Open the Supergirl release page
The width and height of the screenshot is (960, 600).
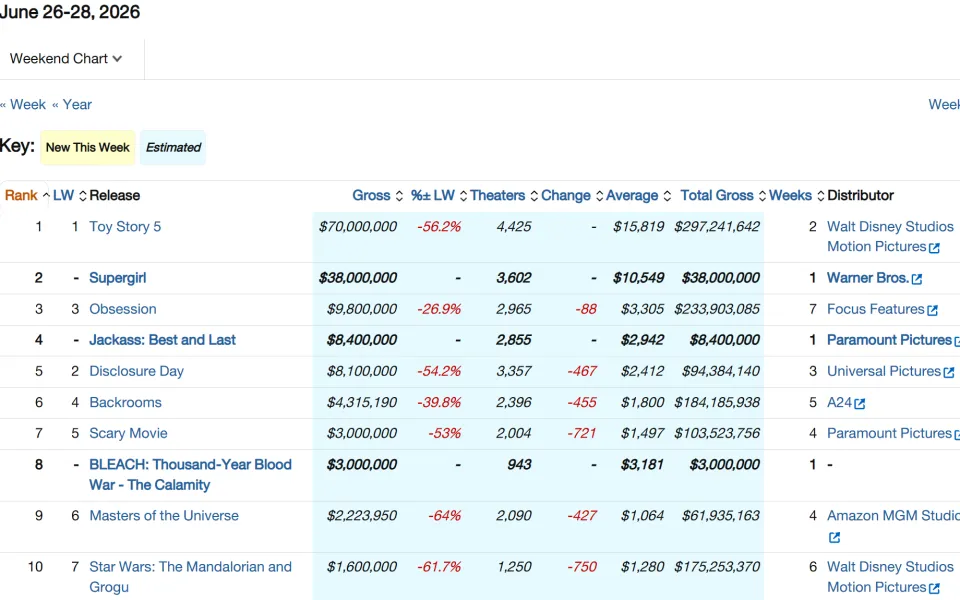click(x=118, y=278)
